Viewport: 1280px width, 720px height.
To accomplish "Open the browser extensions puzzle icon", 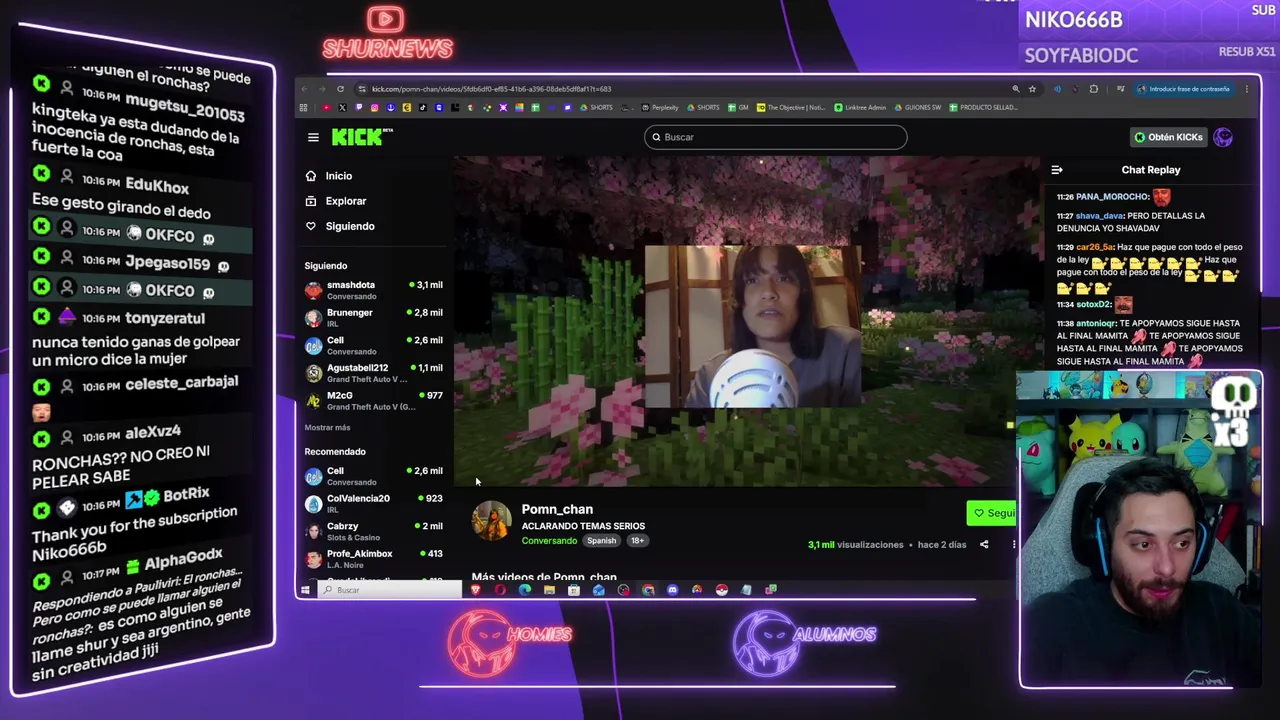I will click(1094, 89).
